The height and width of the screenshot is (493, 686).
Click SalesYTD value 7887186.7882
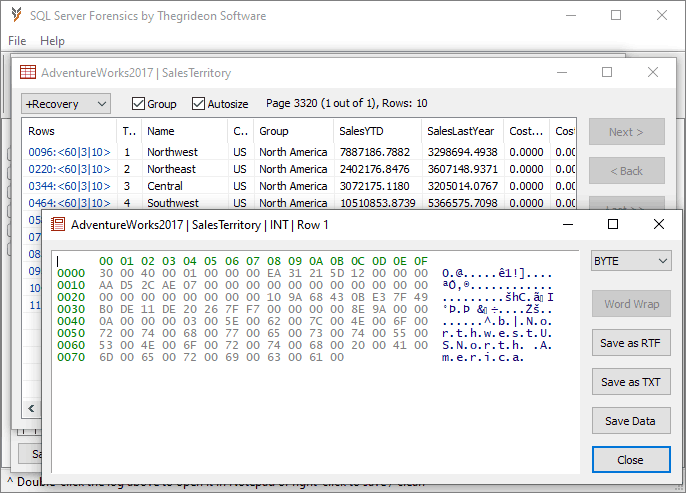pyautogui.click(x=375, y=152)
